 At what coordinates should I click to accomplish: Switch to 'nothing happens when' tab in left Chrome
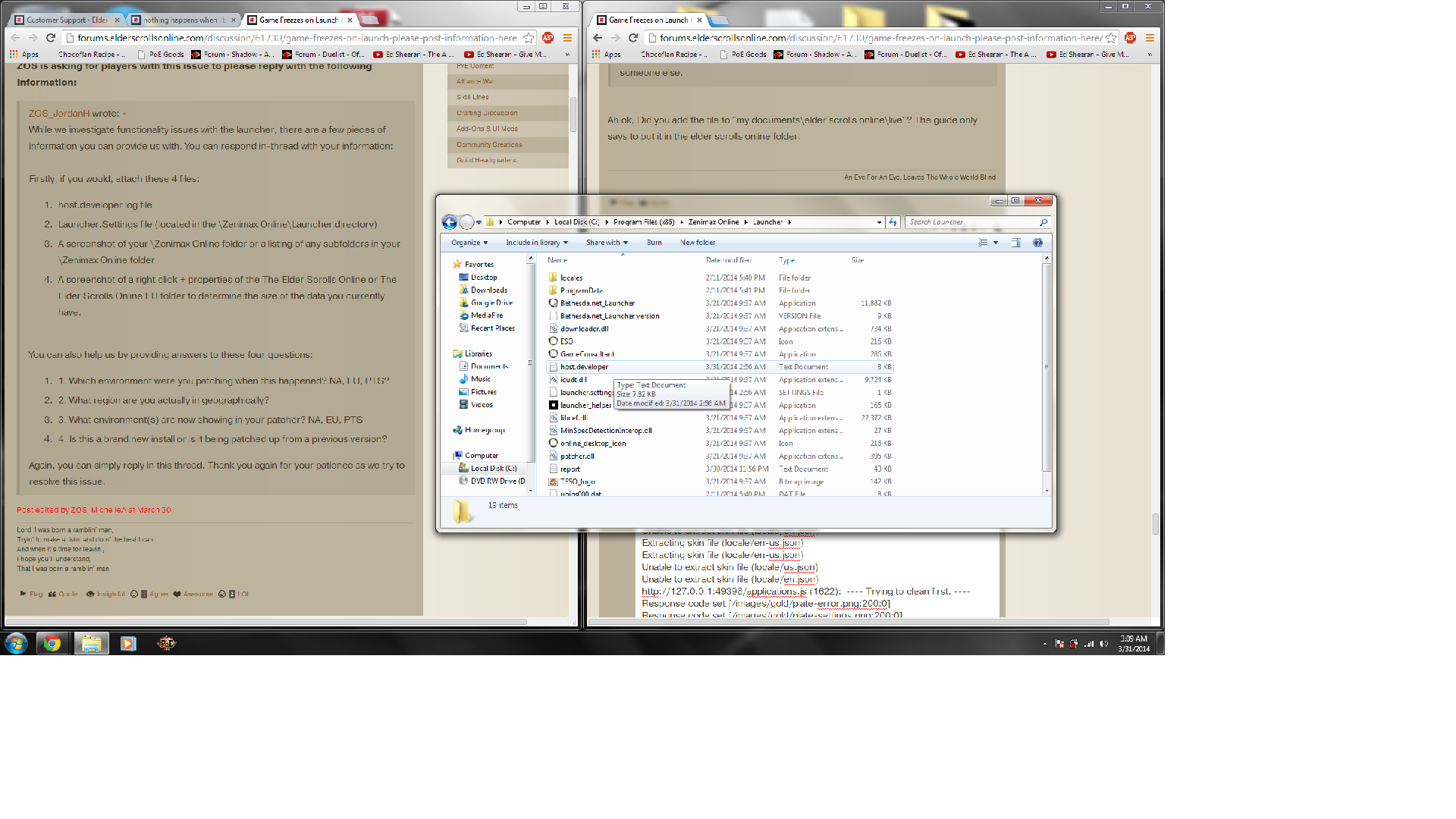183,20
